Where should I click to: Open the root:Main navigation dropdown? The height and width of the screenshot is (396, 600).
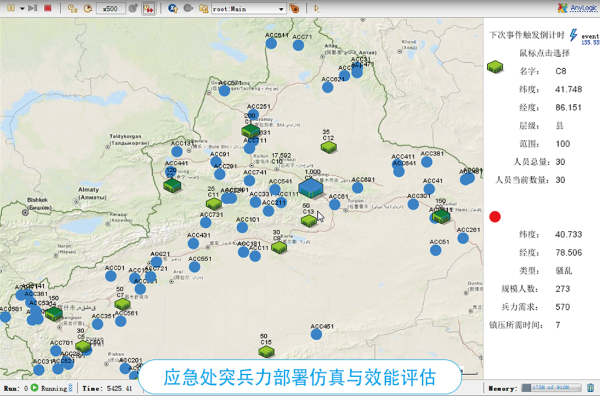[x=249, y=9]
